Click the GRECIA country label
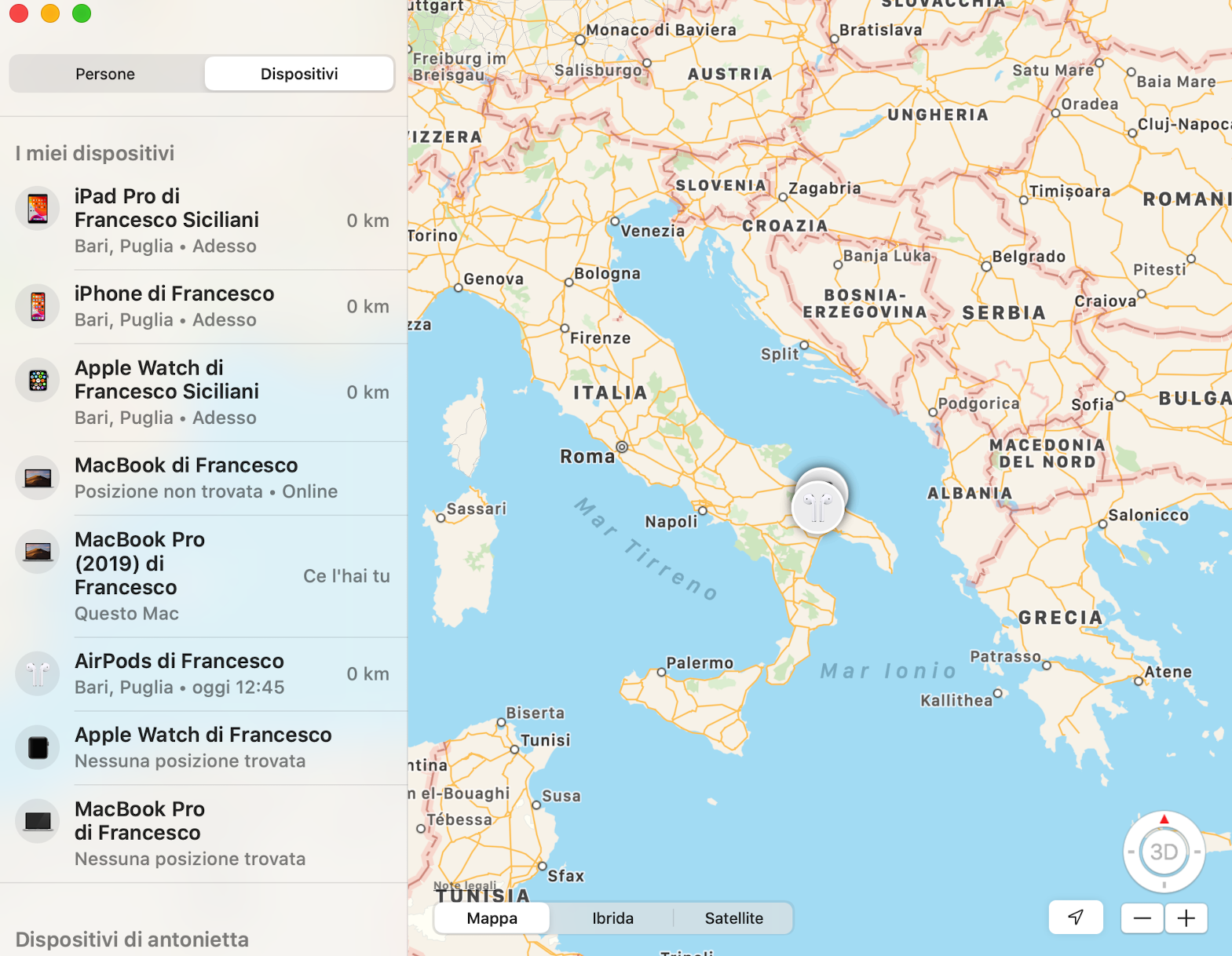The image size is (1232, 956). [1061, 618]
